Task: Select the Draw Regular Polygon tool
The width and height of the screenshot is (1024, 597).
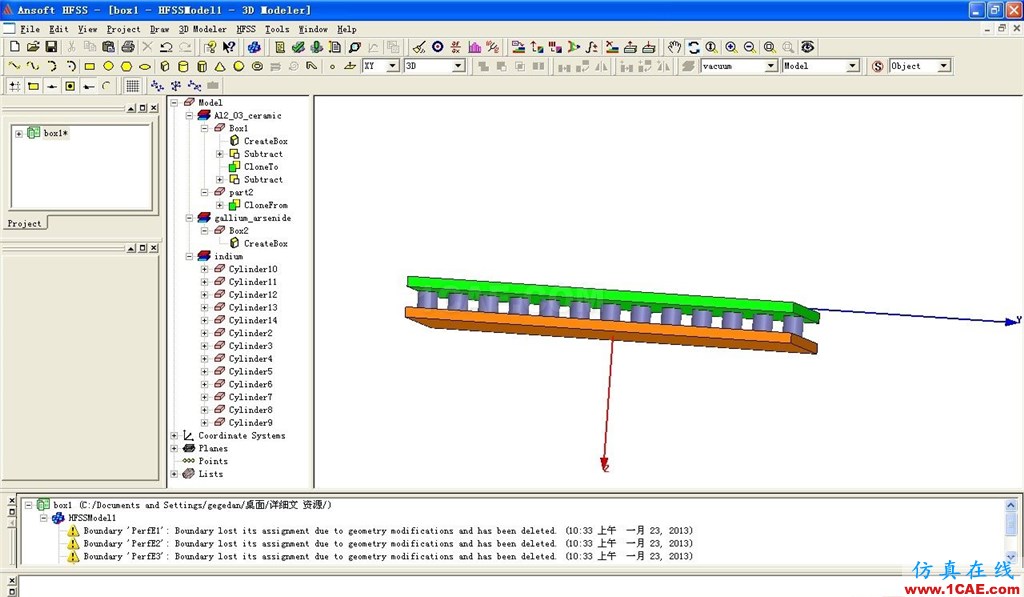Action: point(127,66)
